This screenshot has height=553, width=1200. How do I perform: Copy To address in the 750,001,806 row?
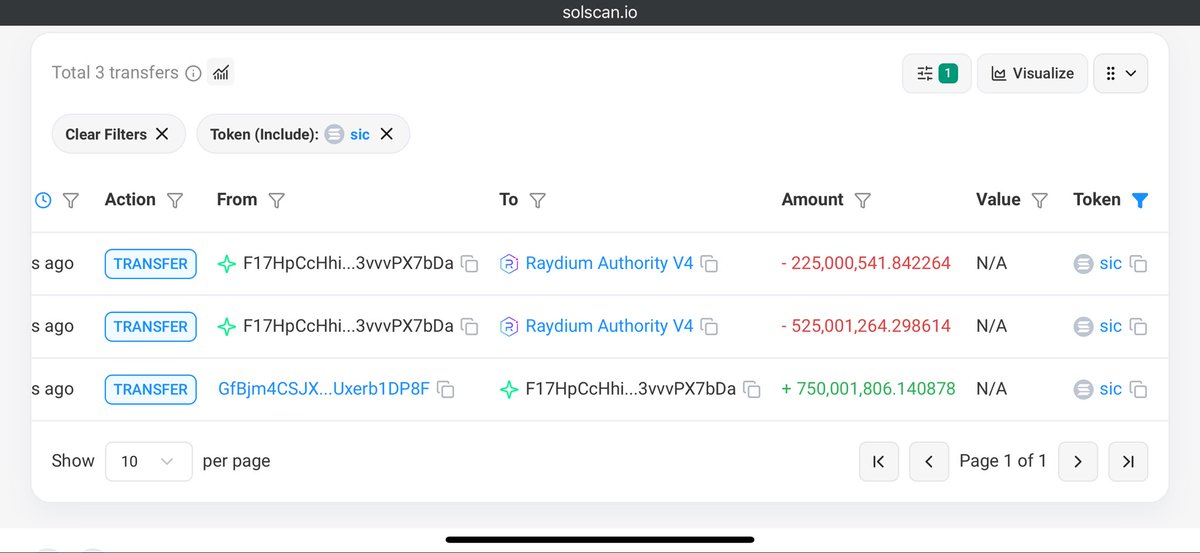point(752,390)
